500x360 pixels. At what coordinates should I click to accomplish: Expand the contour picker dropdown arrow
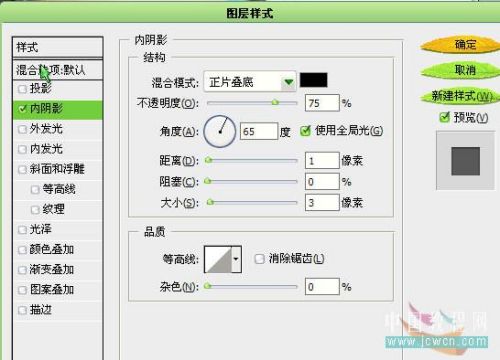coord(236,259)
